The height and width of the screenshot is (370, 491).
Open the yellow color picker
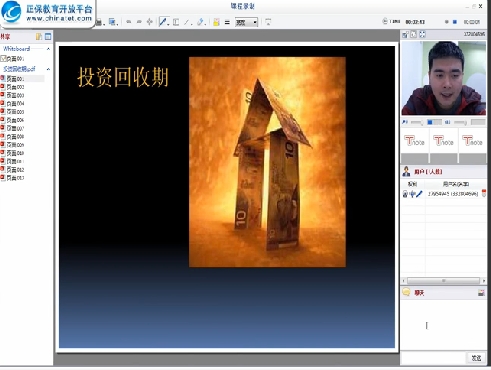216,22
